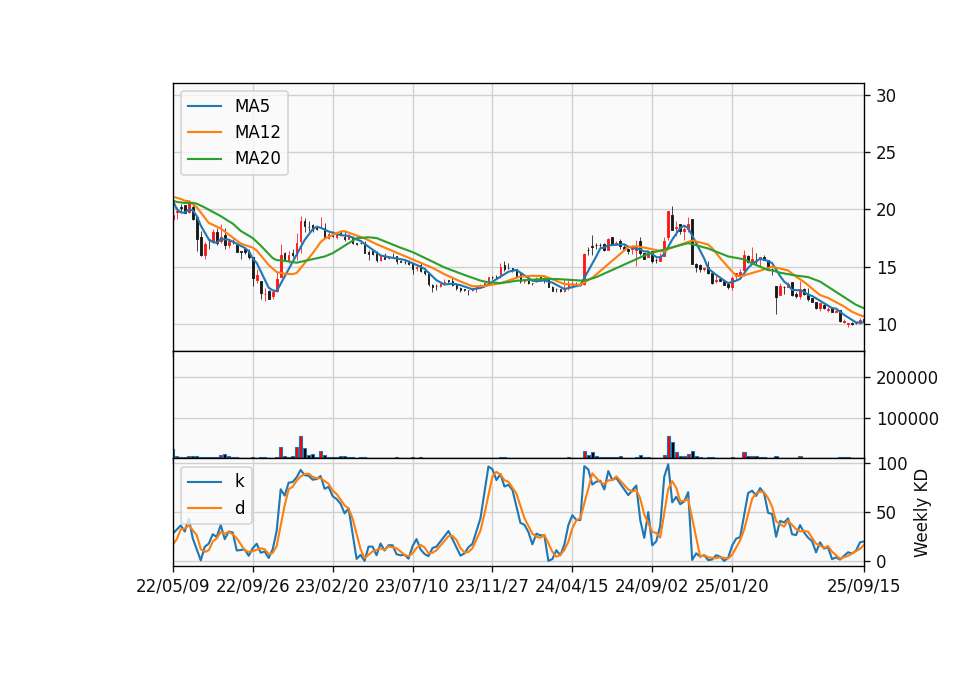The height and width of the screenshot is (690, 960).
Task: Click the date label 22/05/09
Action: coord(173,586)
